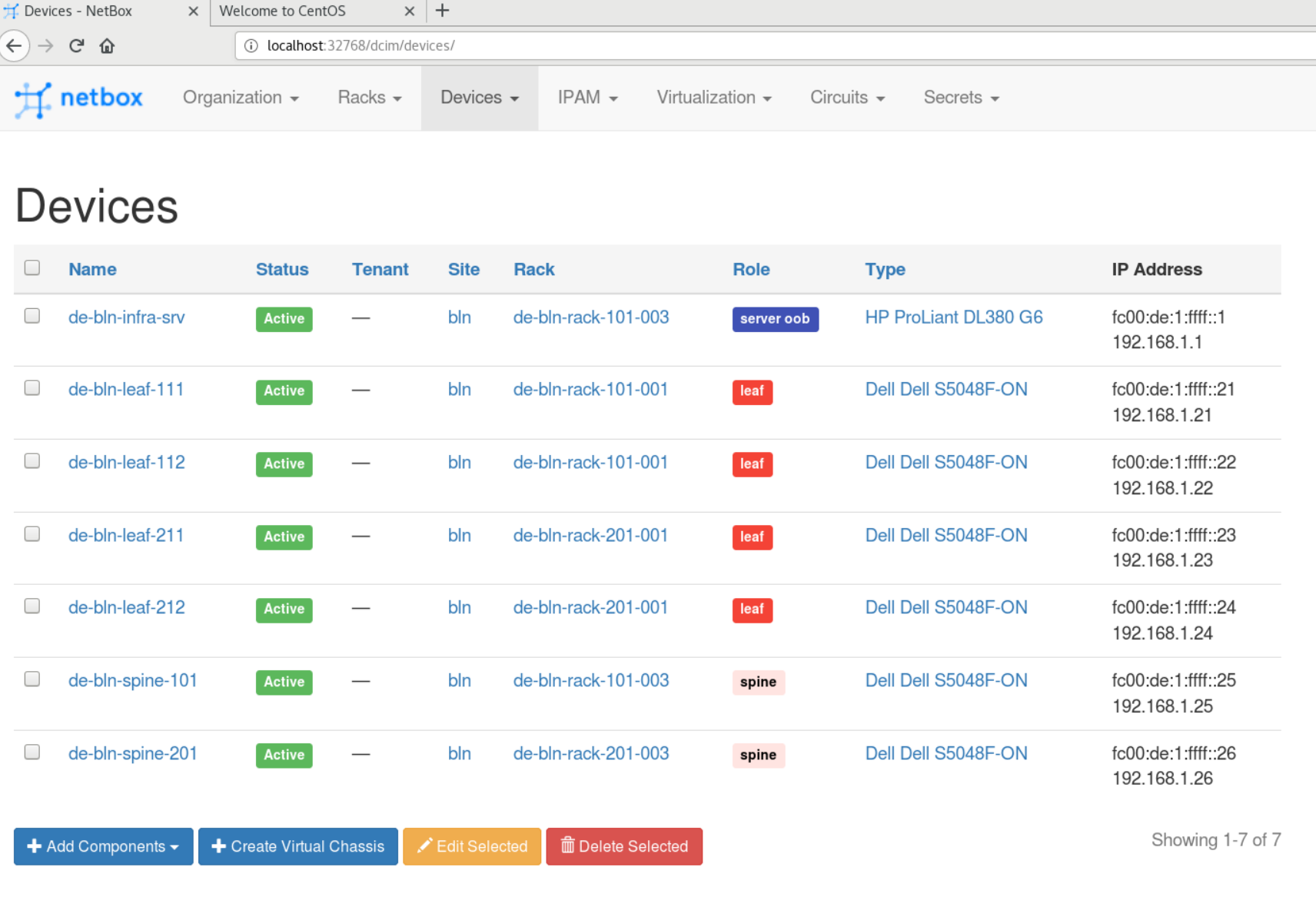Click inside the browser address bar
Screen dimensions: 1316x897
point(538,45)
